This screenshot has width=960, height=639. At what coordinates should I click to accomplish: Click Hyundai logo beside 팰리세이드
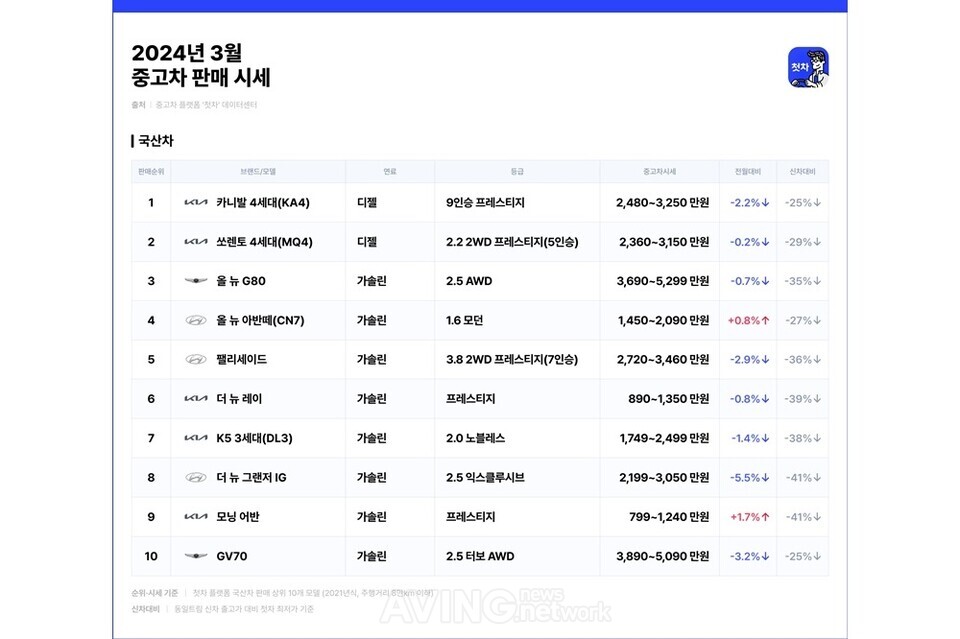pyautogui.click(x=196, y=359)
